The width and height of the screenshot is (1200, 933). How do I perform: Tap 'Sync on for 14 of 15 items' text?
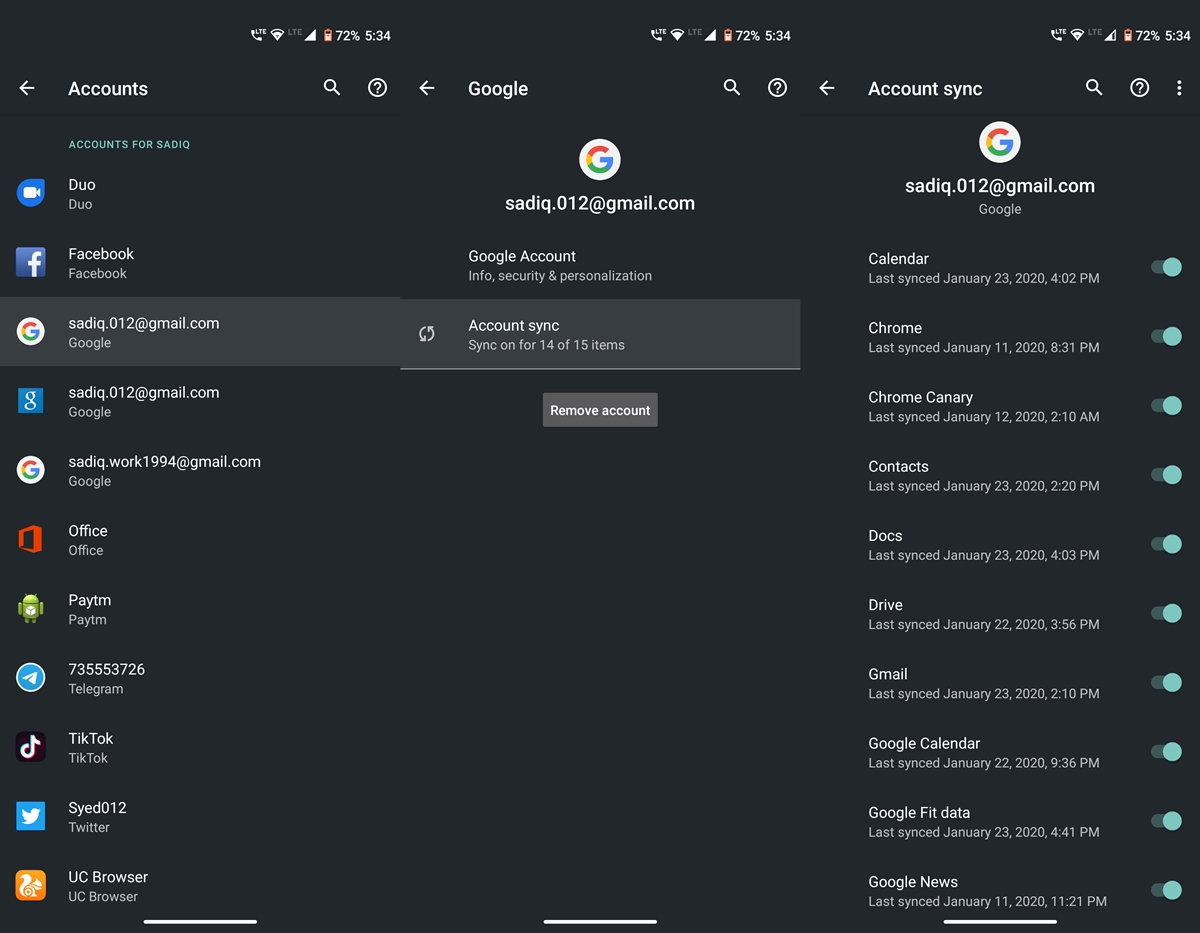point(547,345)
